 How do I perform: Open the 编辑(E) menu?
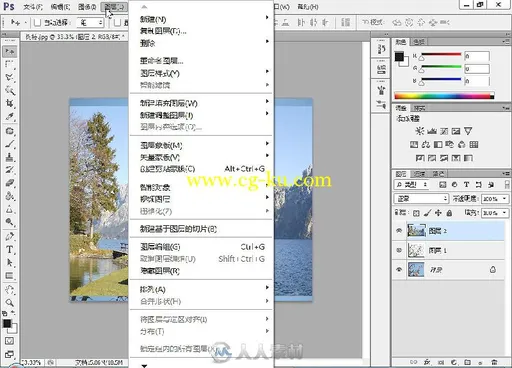point(60,7)
